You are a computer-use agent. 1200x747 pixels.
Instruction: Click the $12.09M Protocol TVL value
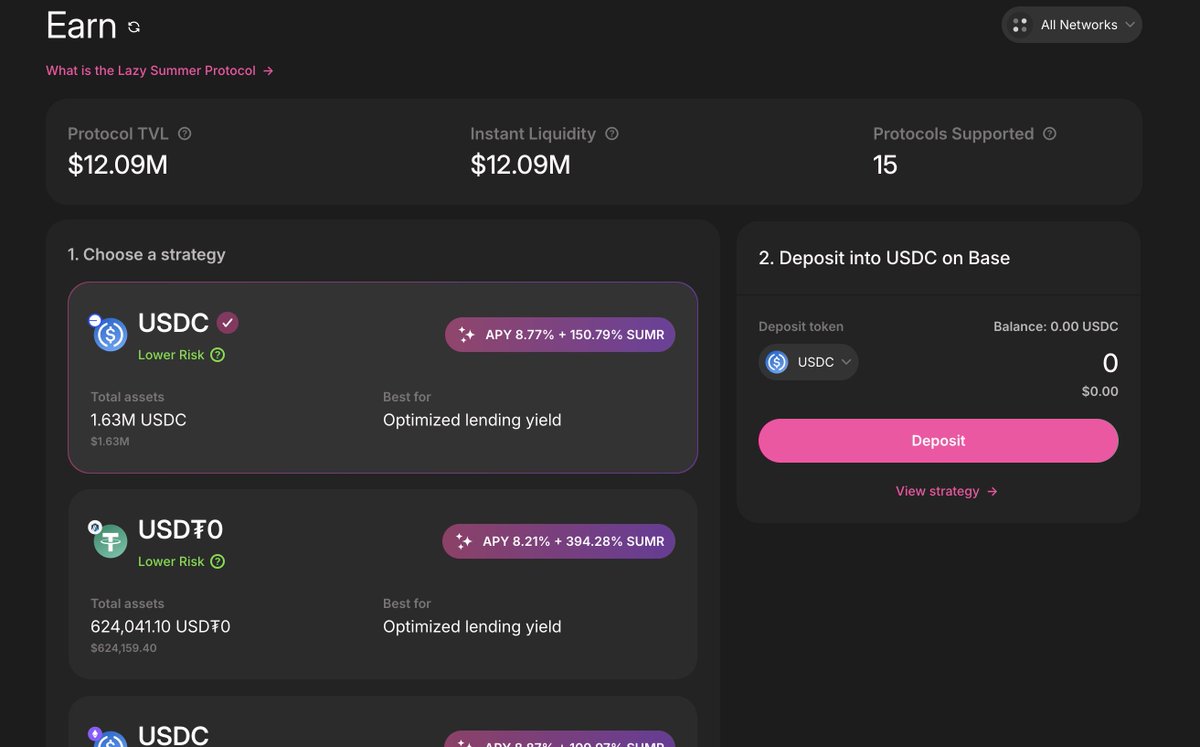[118, 165]
